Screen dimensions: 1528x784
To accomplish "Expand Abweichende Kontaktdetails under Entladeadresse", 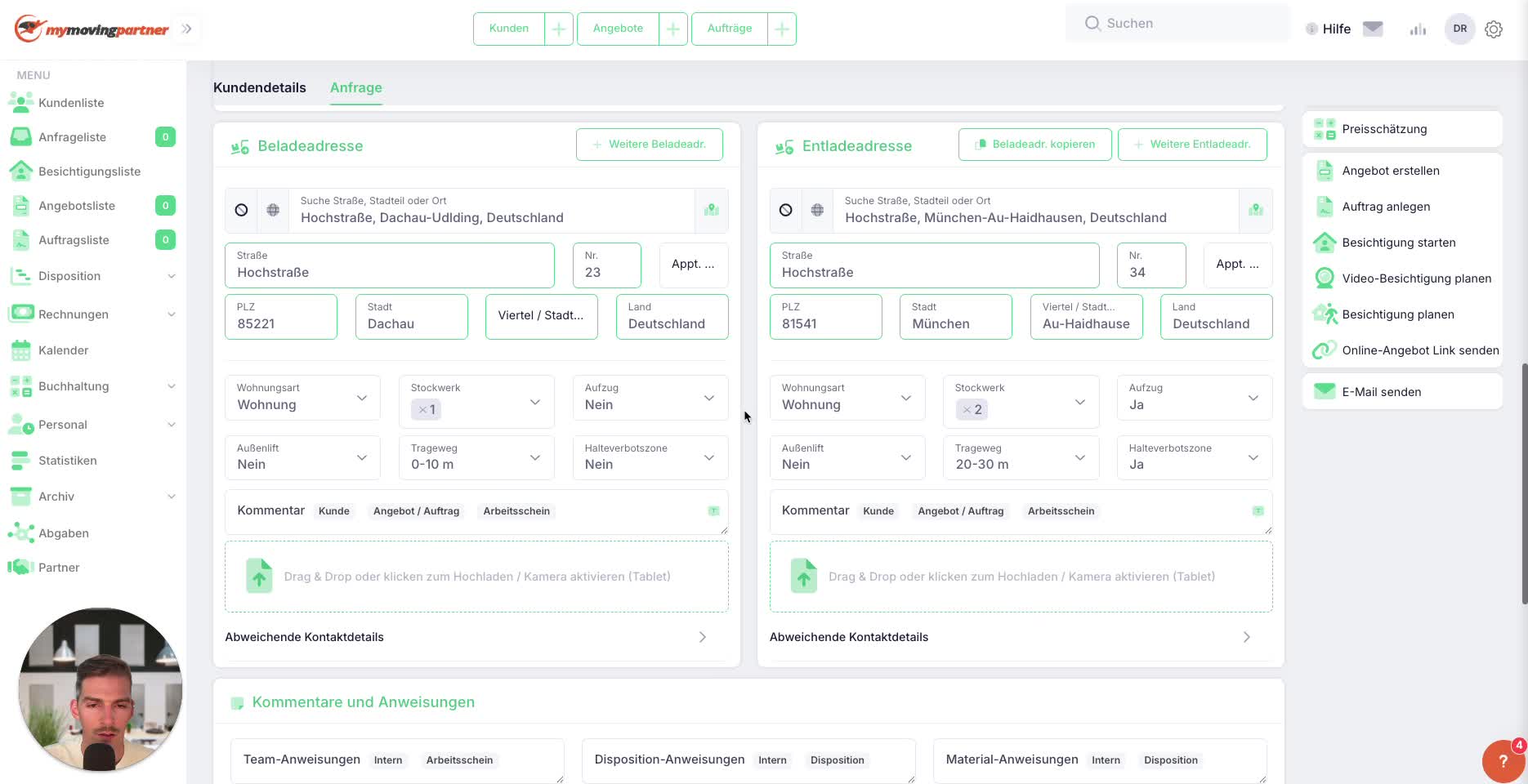I will [x=1021, y=637].
